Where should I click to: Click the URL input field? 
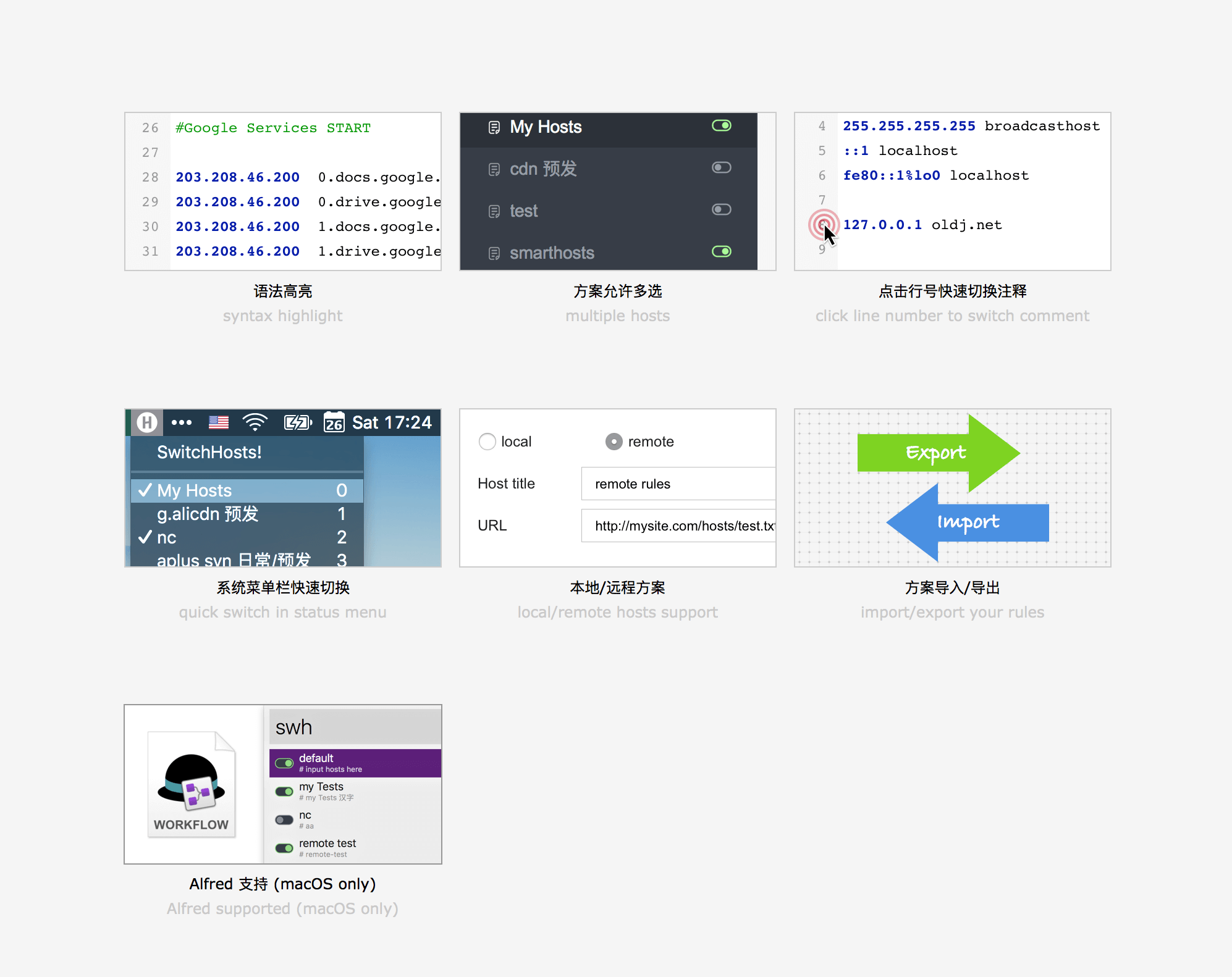[x=678, y=526]
